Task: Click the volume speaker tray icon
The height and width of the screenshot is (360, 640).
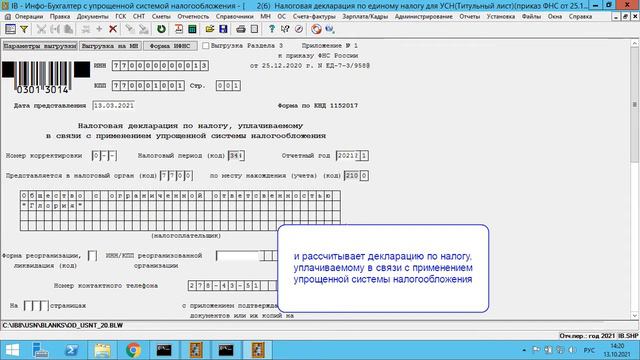Action: 572,350
